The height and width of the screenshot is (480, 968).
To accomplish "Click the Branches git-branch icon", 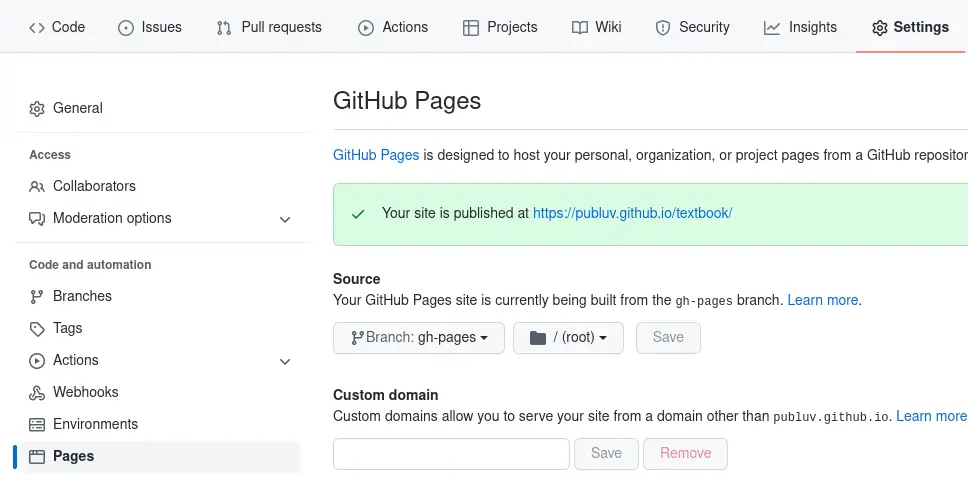I will click(x=37, y=297).
